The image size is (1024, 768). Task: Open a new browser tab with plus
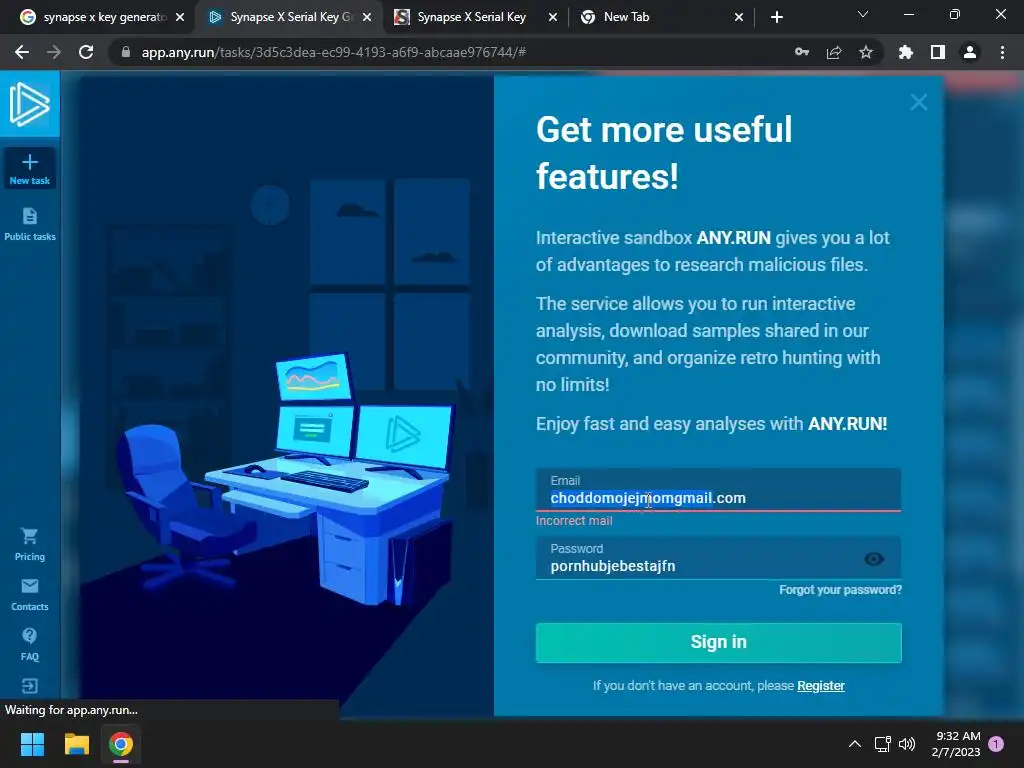pyautogui.click(x=776, y=17)
